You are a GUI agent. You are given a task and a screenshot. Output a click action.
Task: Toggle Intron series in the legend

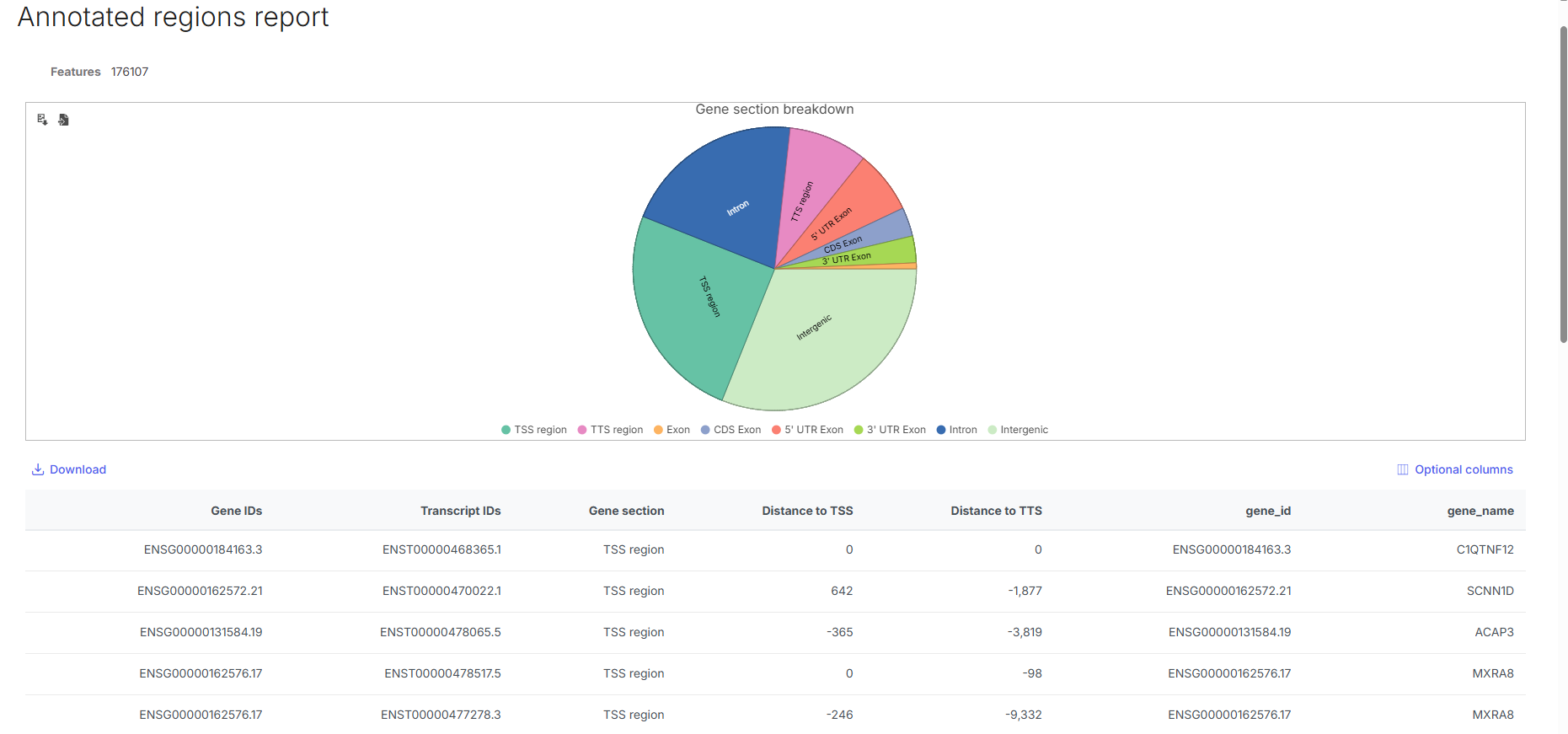[956, 430]
